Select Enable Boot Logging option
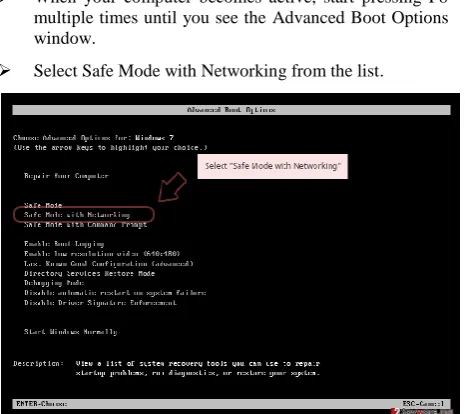This screenshot has width=465, height=414. [x=64, y=244]
